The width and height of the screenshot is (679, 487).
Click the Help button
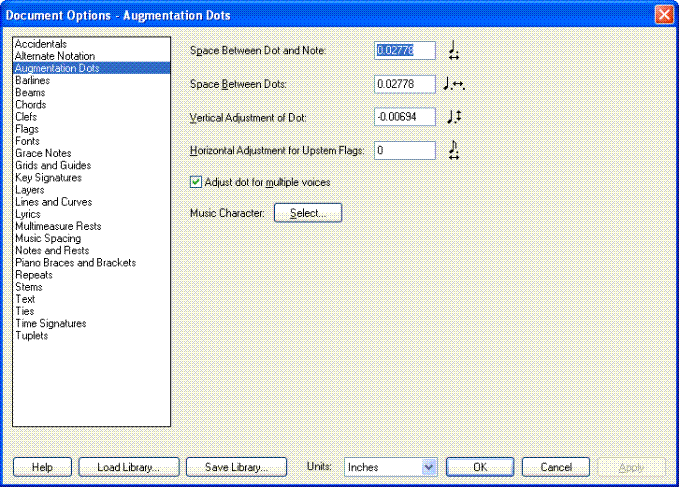click(x=42, y=467)
